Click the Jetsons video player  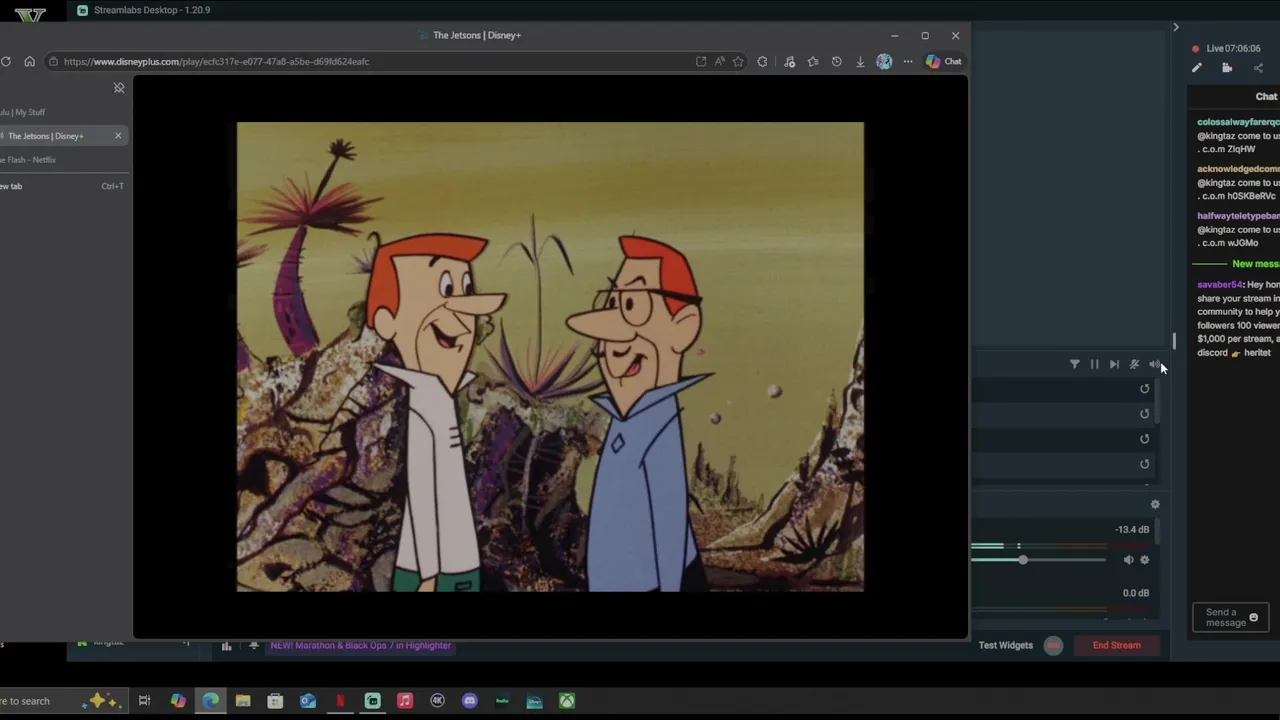550,357
